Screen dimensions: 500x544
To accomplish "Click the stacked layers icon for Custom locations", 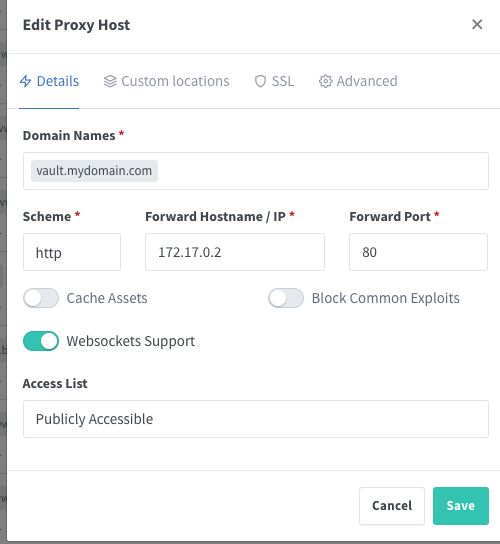I will coord(110,81).
